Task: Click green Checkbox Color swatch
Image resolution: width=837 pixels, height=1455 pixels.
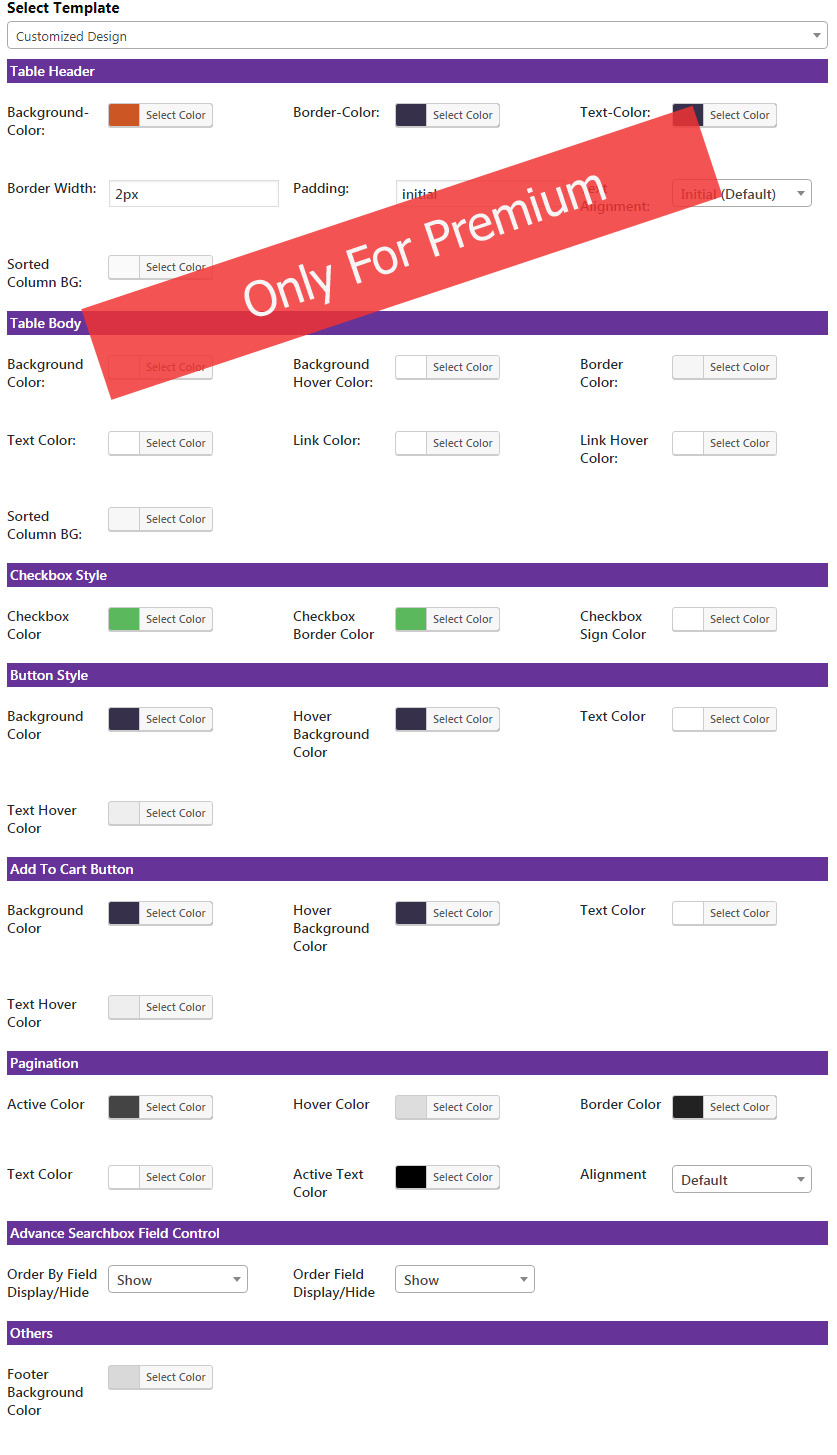Action: coord(124,619)
